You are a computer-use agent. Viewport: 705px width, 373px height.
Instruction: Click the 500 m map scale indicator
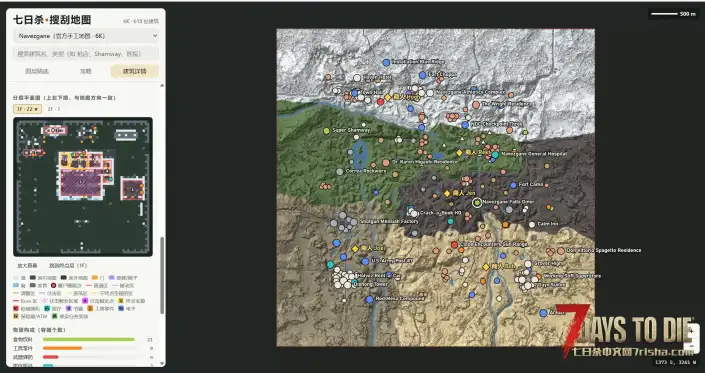pyautogui.click(x=673, y=14)
